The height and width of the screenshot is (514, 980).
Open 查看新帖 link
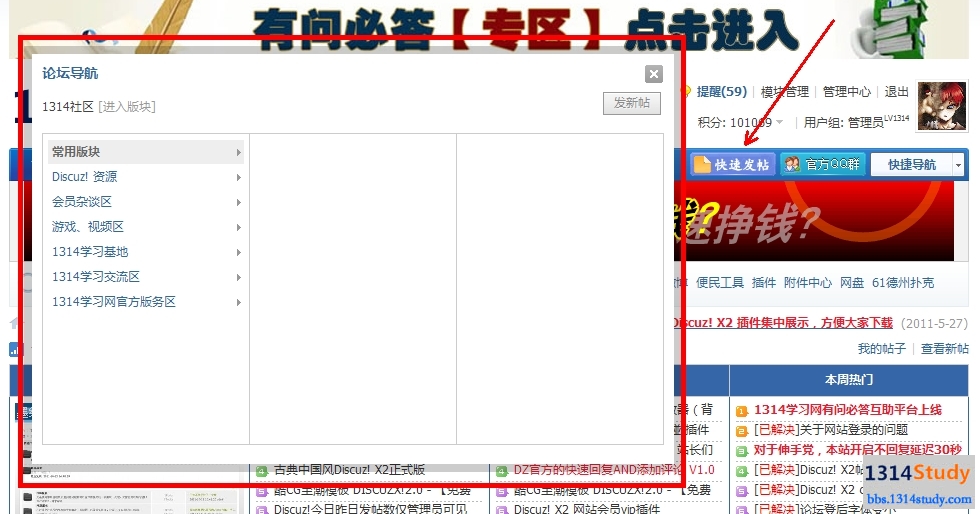(944, 348)
